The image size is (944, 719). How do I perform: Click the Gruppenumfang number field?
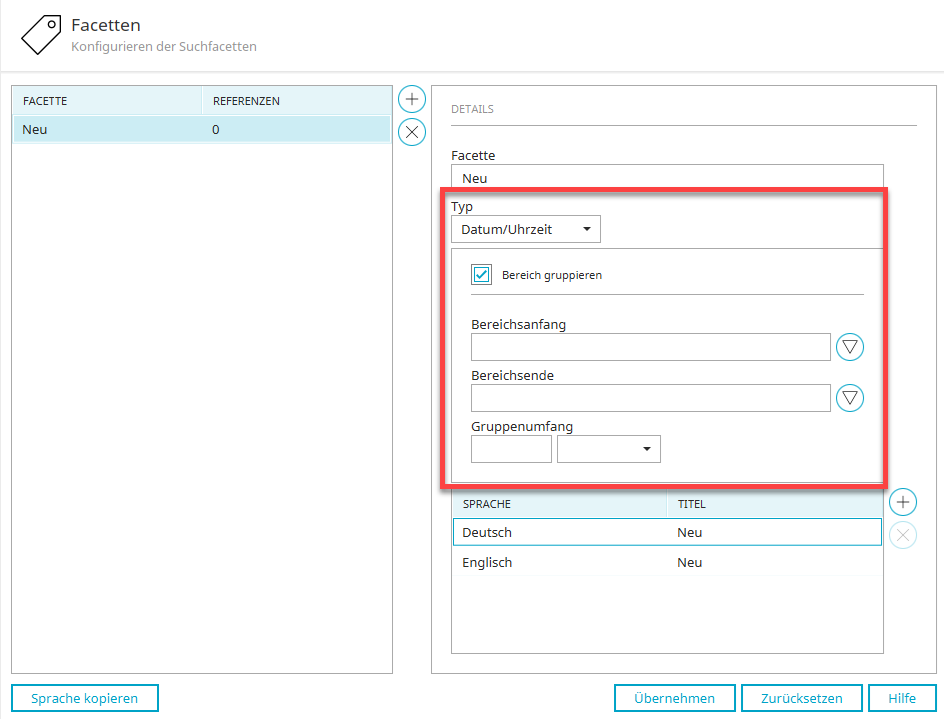(511, 450)
